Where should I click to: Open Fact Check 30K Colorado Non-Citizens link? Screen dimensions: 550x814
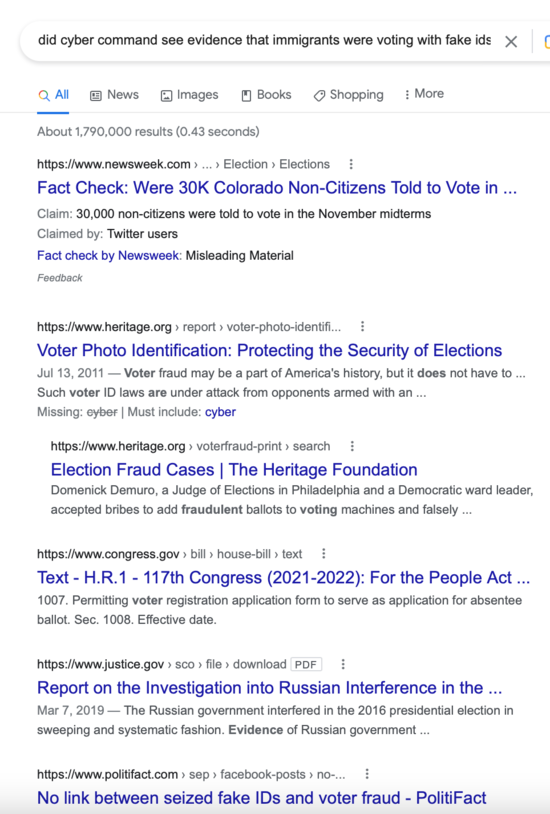click(x=277, y=187)
